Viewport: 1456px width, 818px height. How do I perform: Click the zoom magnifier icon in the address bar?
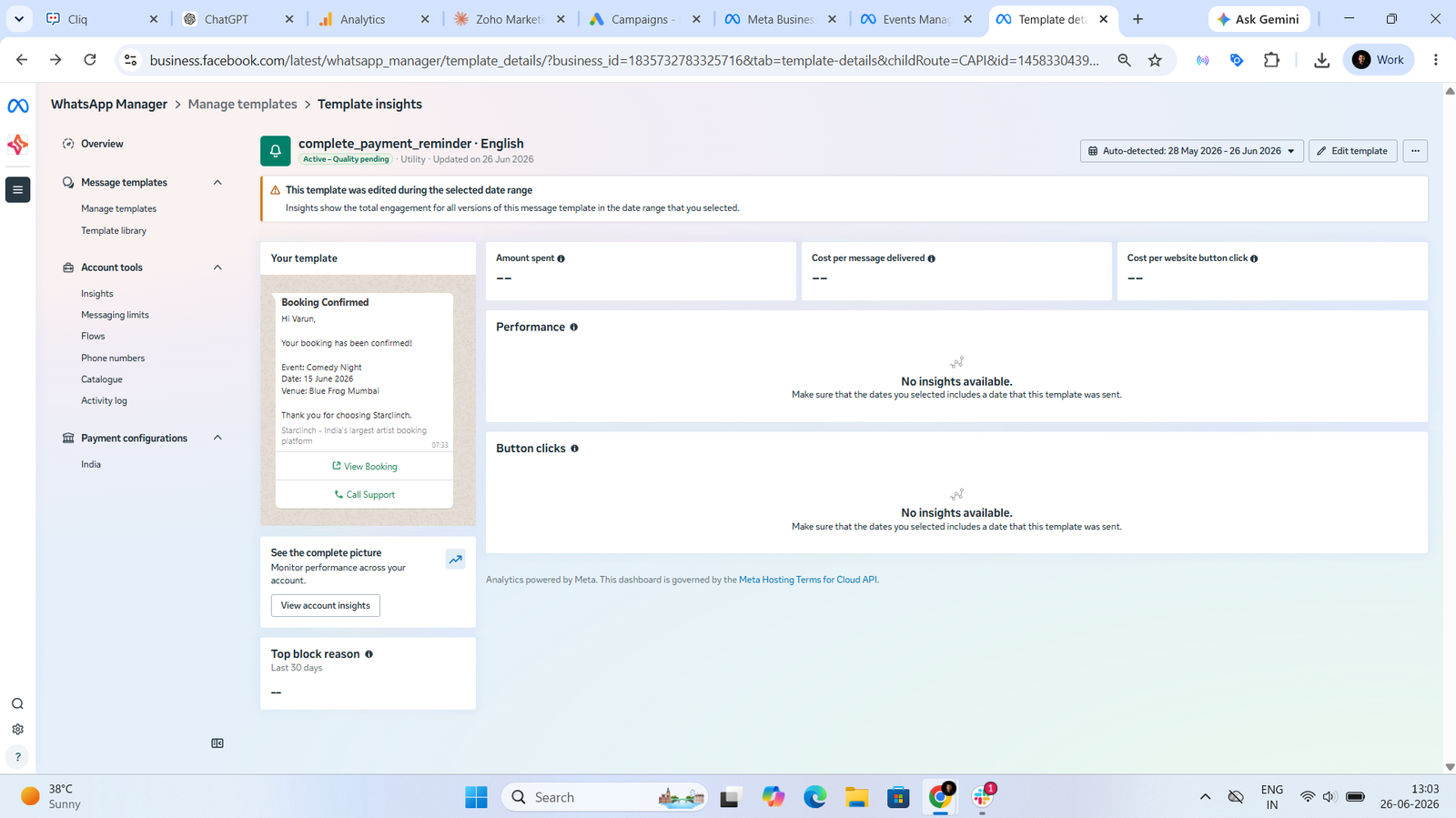click(x=1125, y=60)
